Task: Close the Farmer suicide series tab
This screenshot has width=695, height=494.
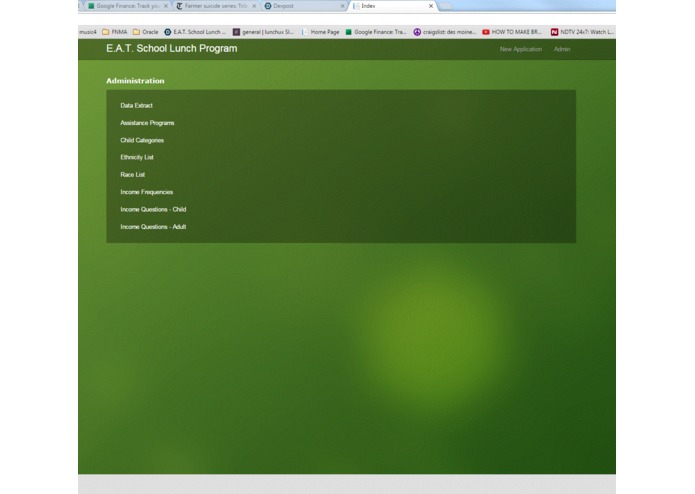Action: 254,6
